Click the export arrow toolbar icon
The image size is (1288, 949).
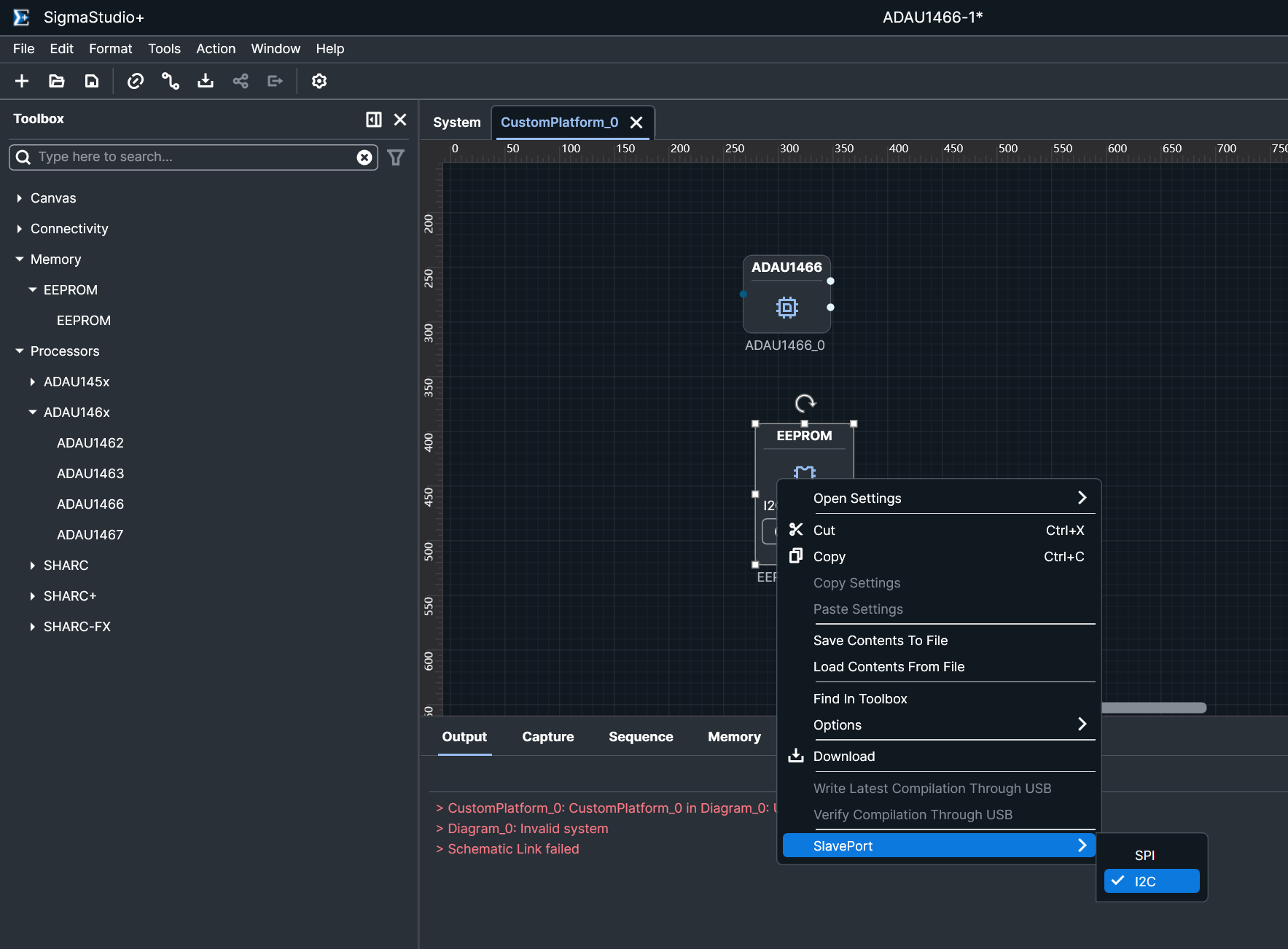pos(276,81)
